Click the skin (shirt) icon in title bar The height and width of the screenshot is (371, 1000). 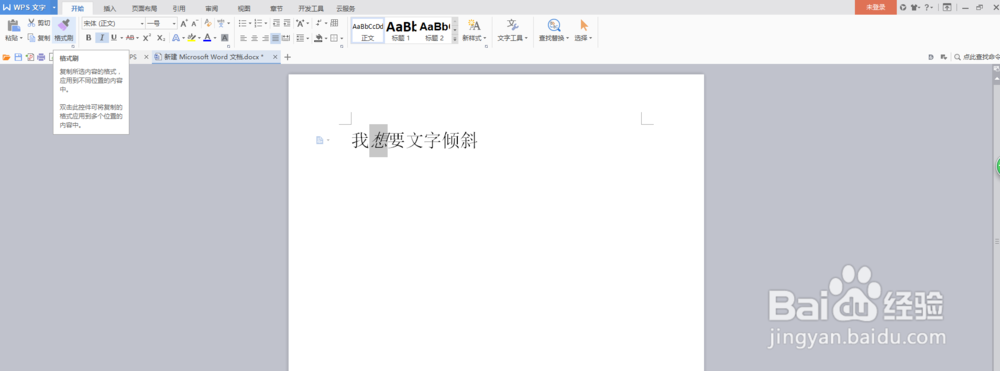tap(915, 7)
